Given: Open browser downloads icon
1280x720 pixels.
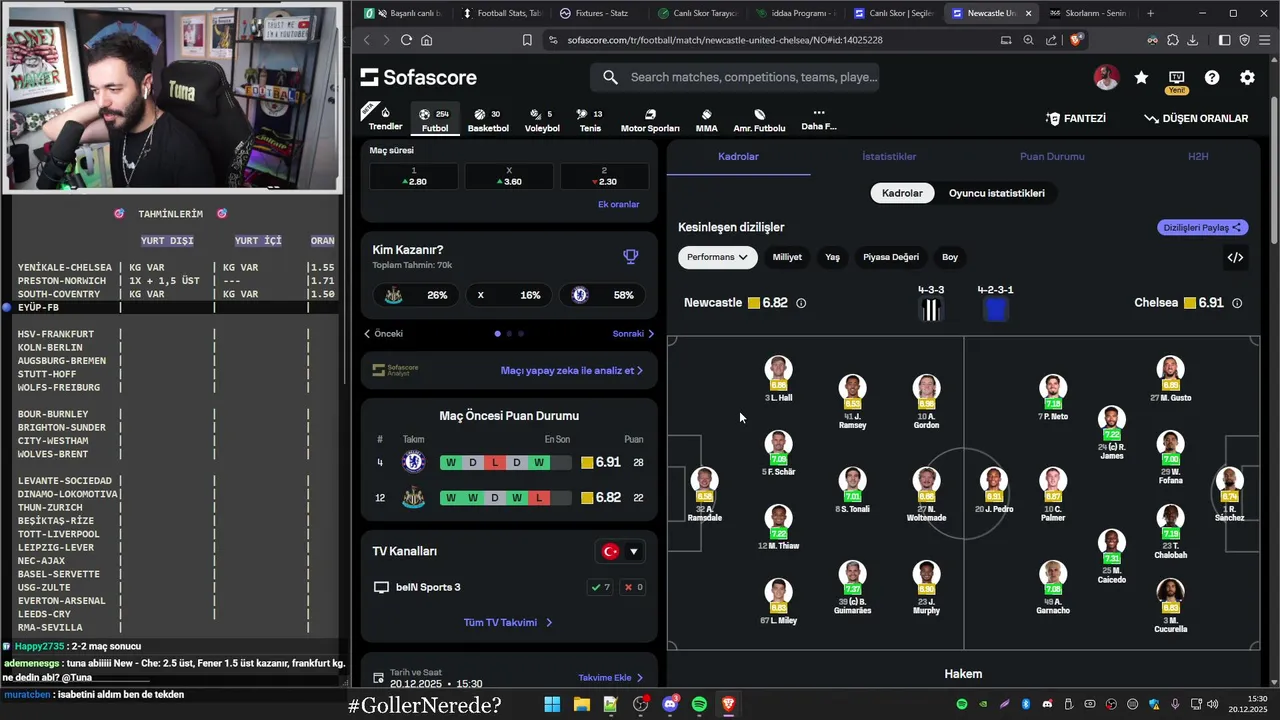Looking at the screenshot, I should pyautogui.click(x=1193, y=40).
